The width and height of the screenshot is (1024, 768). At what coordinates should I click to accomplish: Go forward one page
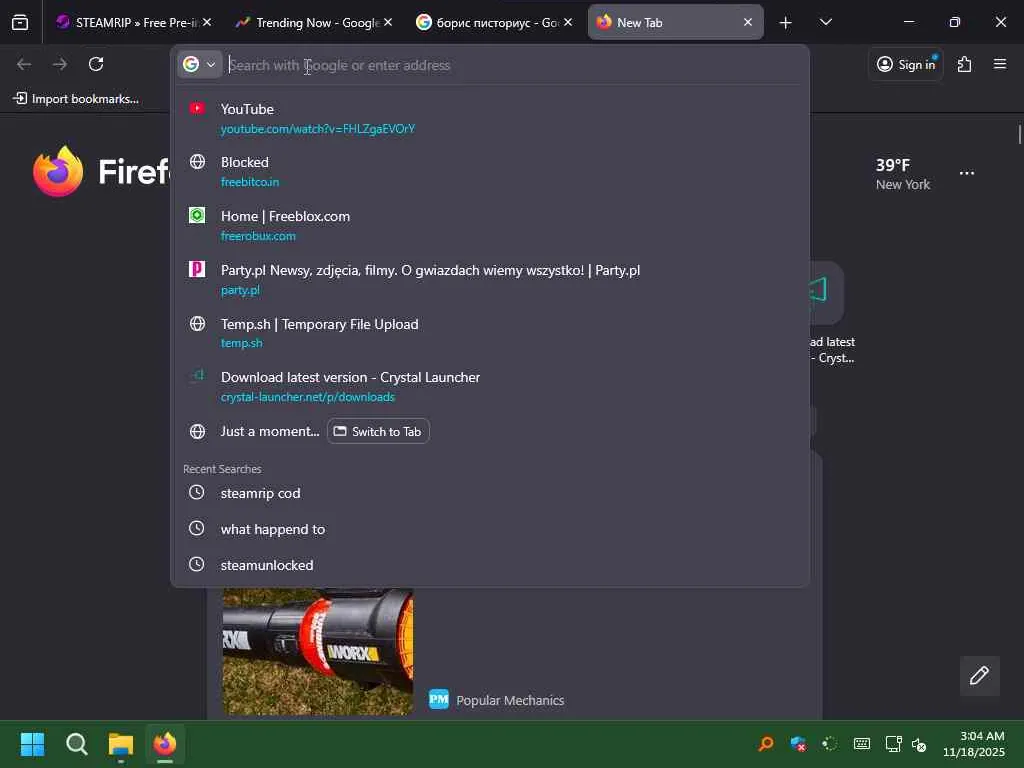tap(60, 64)
